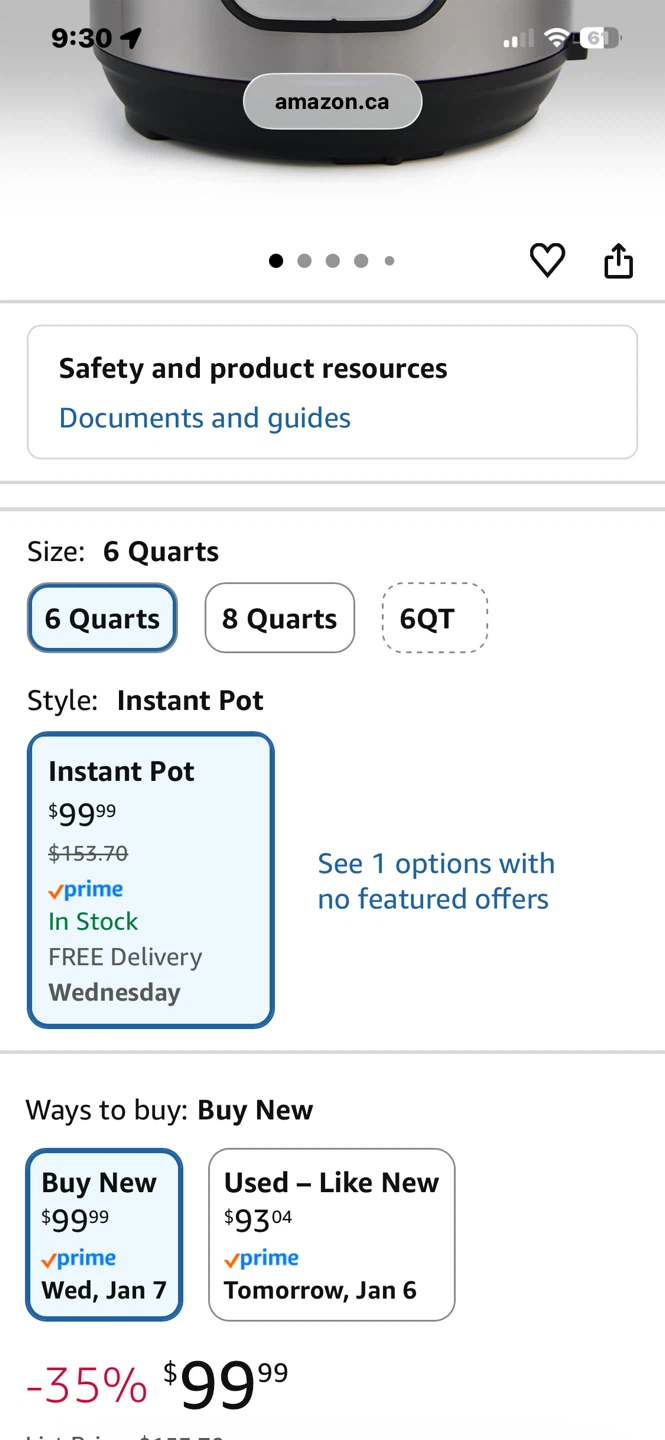This screenshot has height=1440, width=665.
Task: Tap the amazon.ca address pill
Action: point(332,101)
